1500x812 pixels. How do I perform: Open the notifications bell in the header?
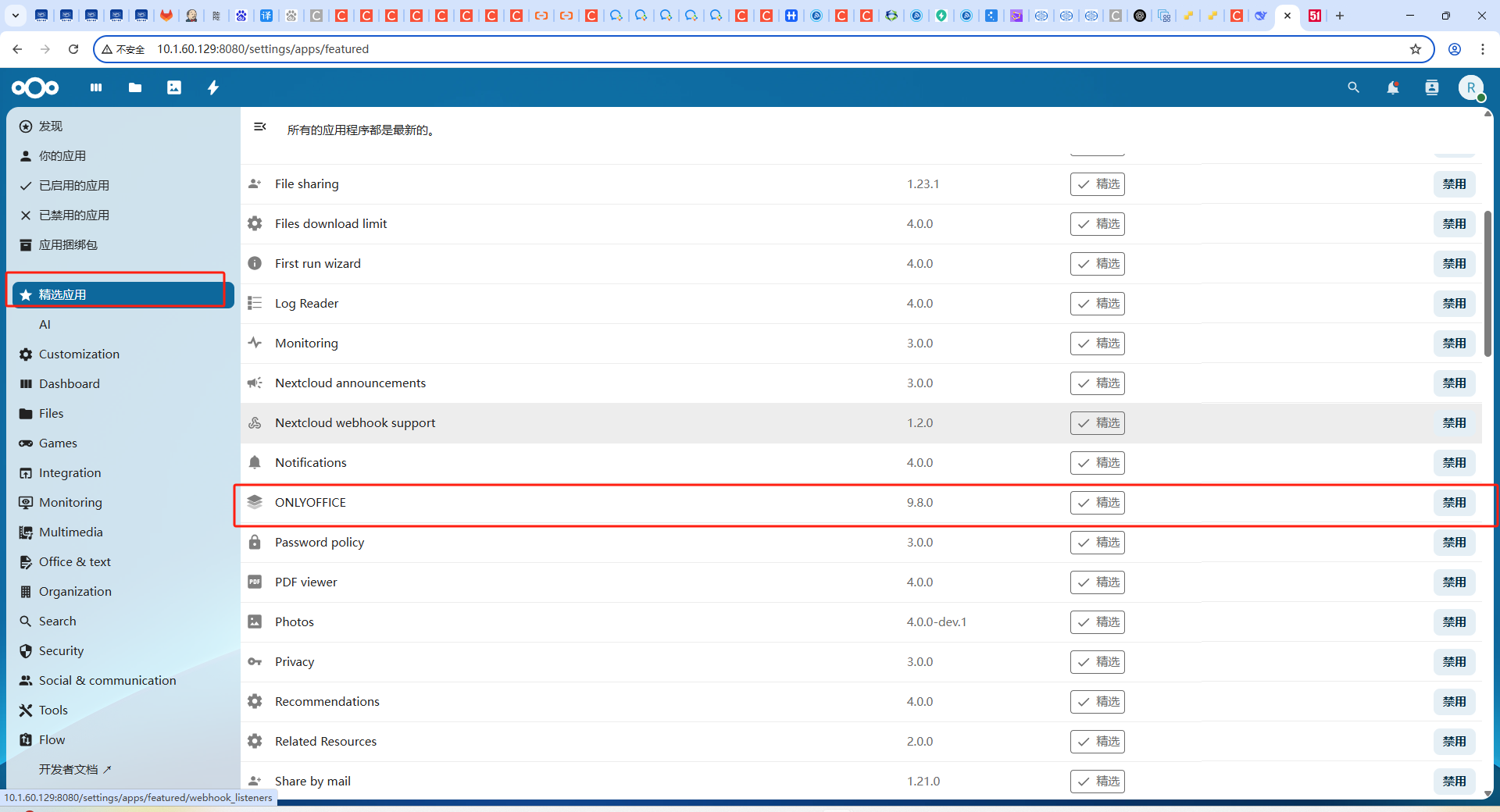click(x=1393, y=87)
